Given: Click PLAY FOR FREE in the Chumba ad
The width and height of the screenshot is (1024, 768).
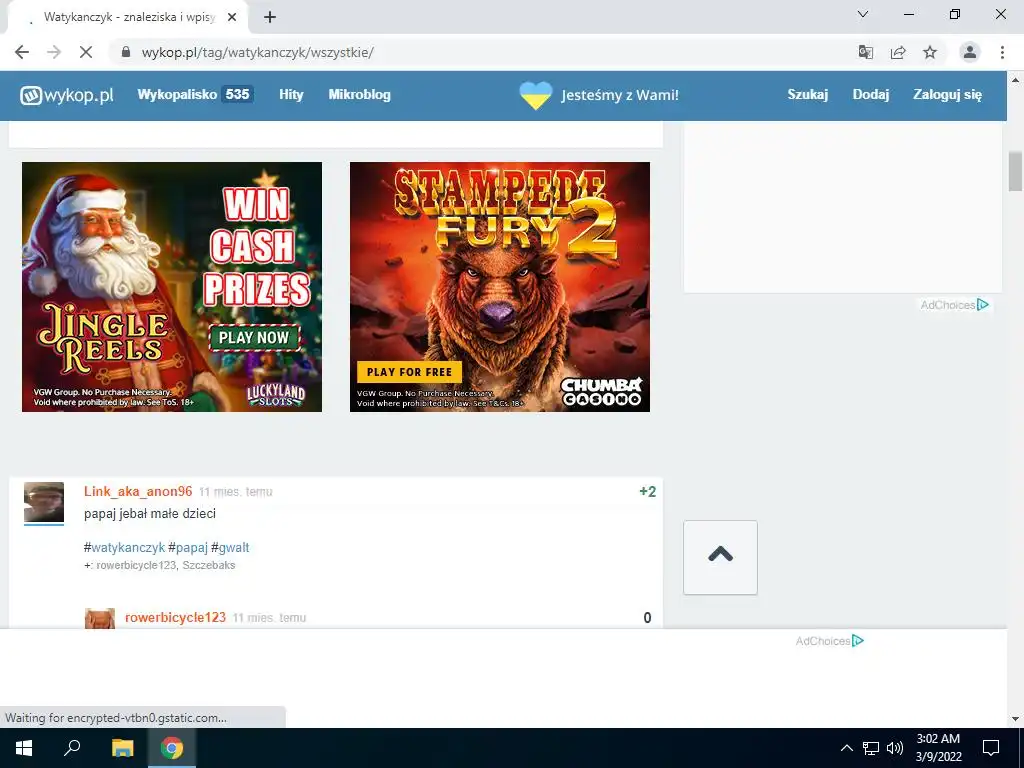Looking at the screenshot, I should (x=409, y=372).
